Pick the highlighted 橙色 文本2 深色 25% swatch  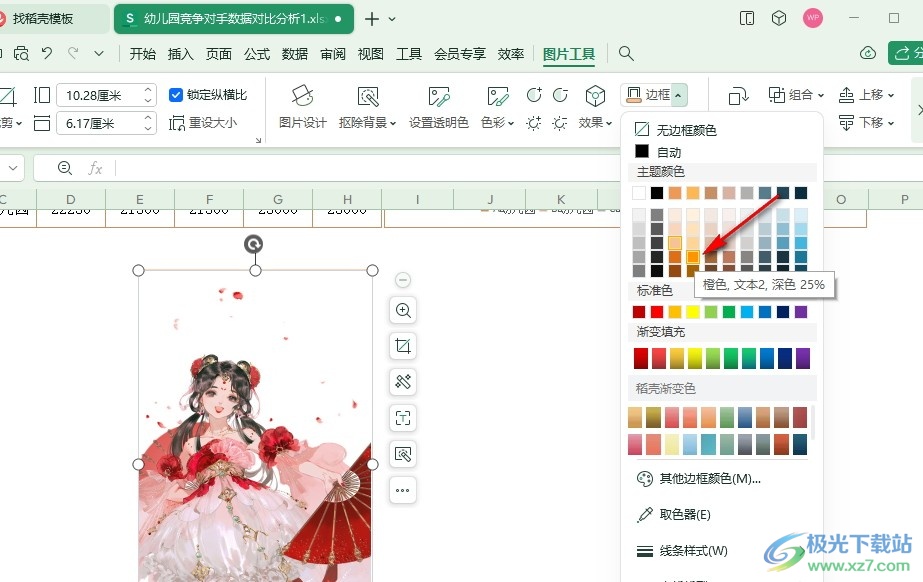(x=693, y=257)
